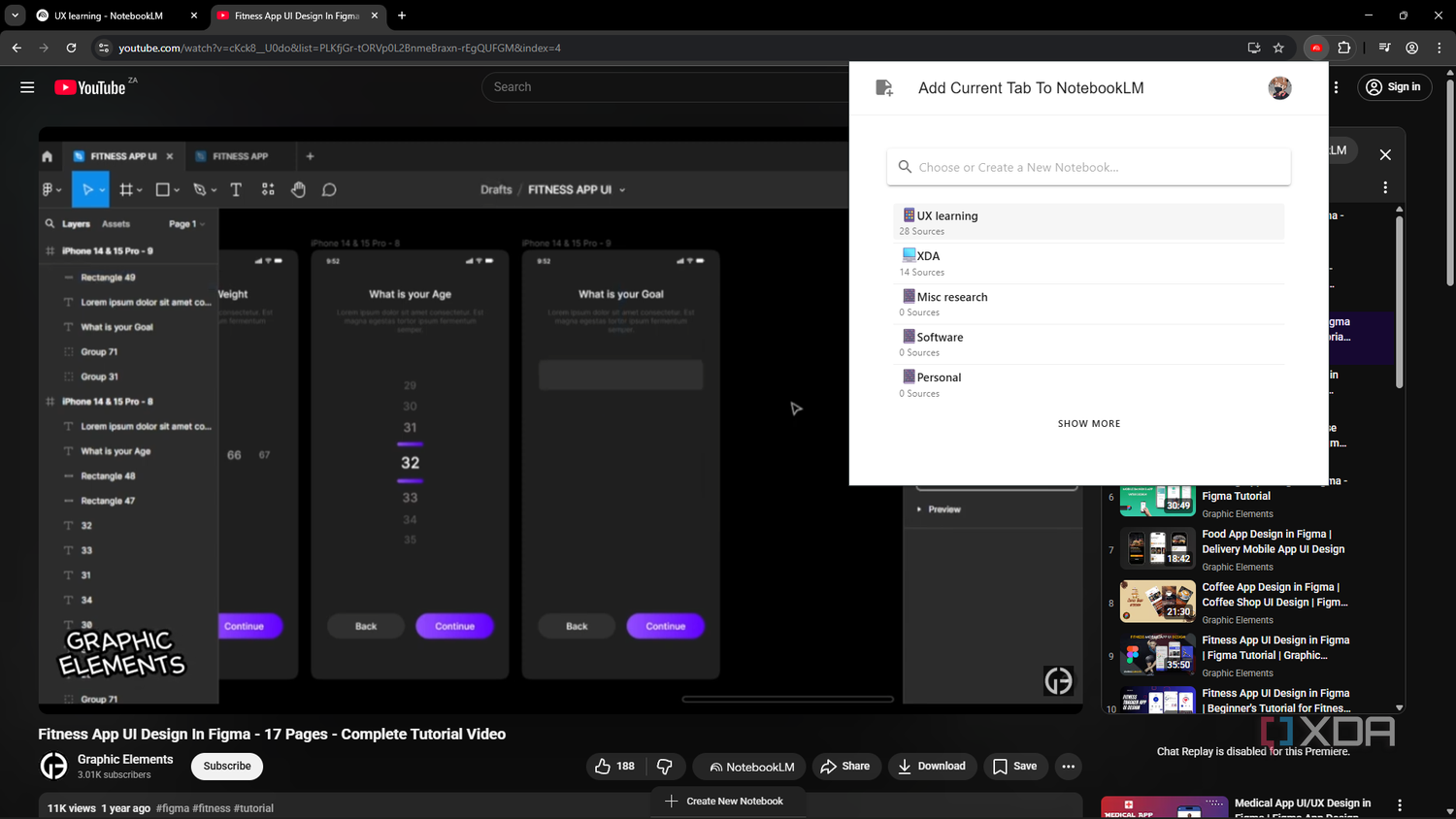The image size is (1456, 819).
Task: Open the browser profile icon
Action: (x=1412, y=48)
